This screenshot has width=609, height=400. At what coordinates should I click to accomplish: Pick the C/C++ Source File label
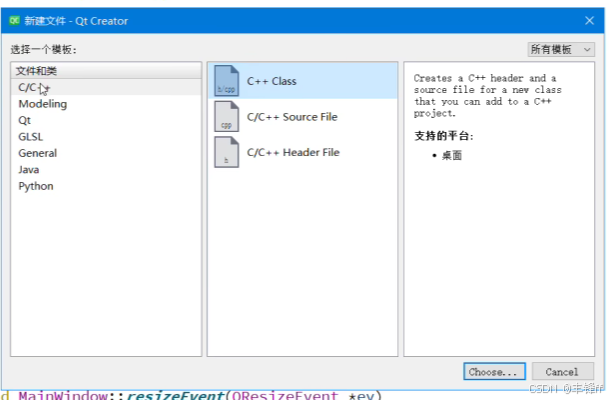[292, 117]
